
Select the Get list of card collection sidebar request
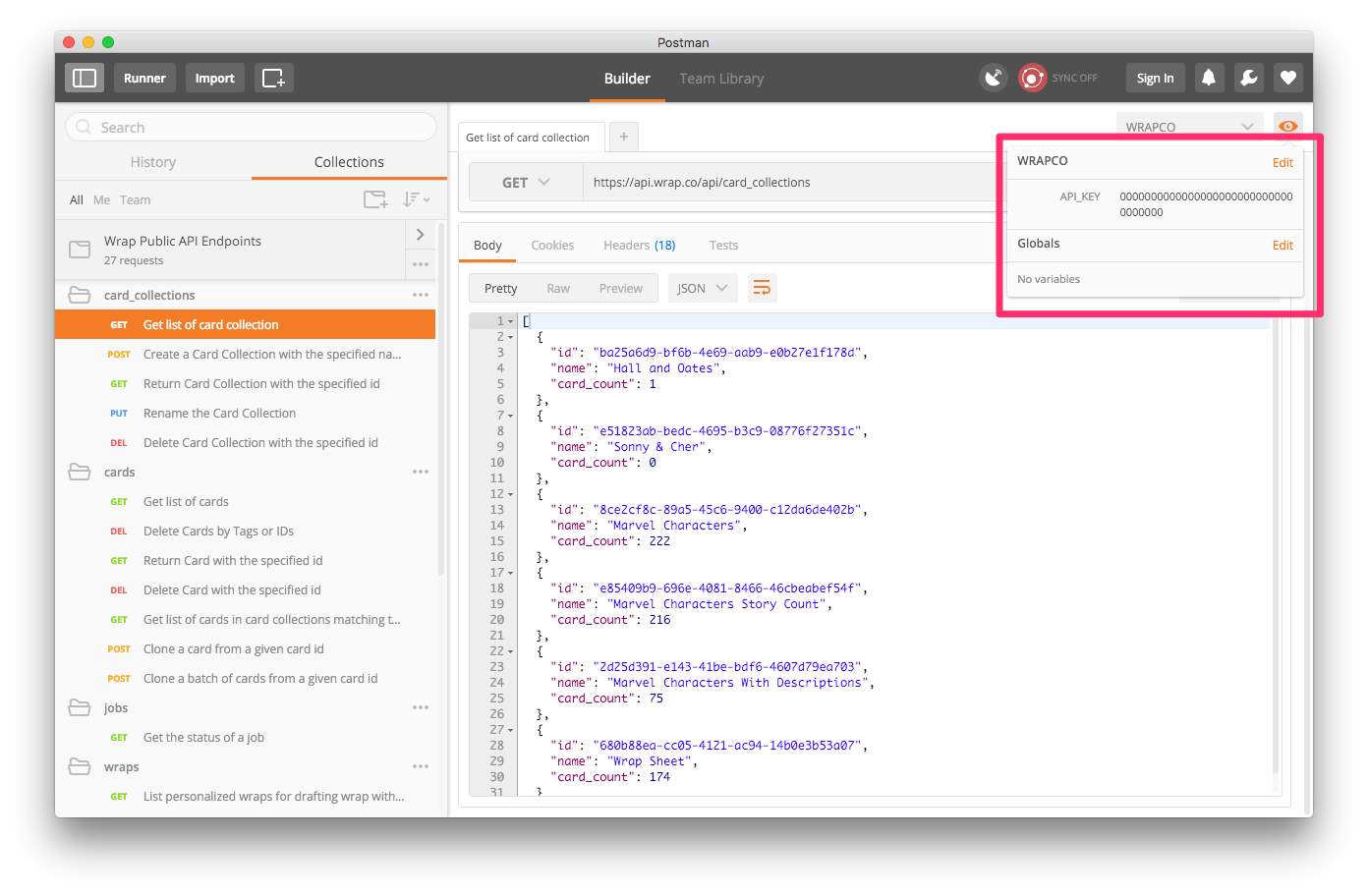pos(245,324)
